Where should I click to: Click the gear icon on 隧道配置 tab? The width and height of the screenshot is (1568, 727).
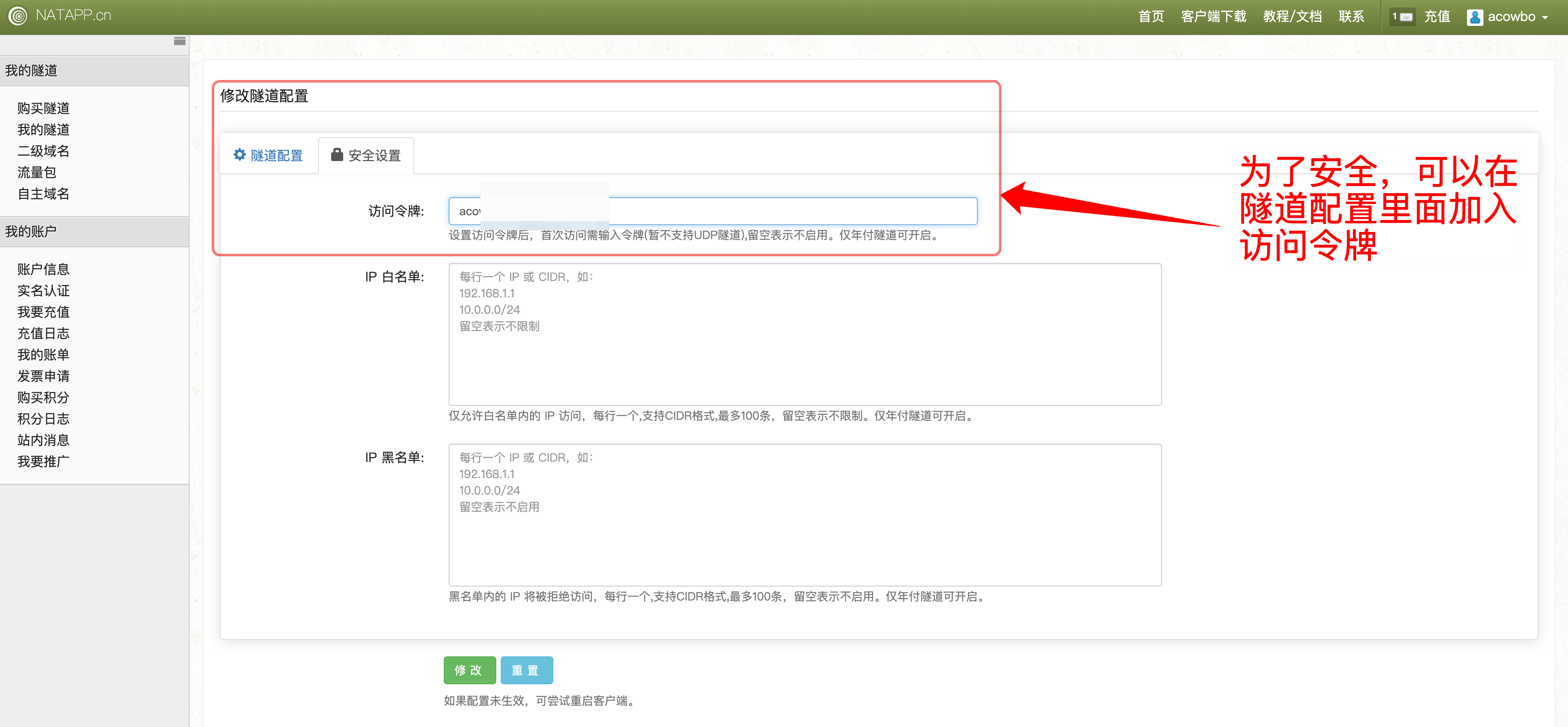(240, 155)
